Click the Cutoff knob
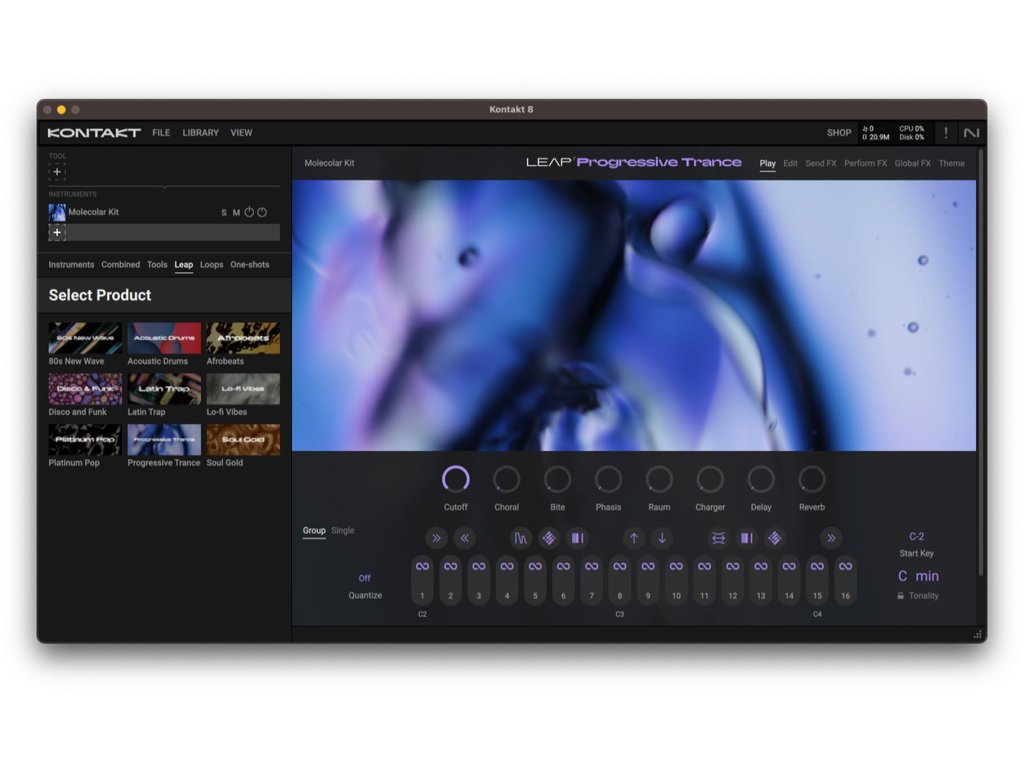 [x=456, y=479]
